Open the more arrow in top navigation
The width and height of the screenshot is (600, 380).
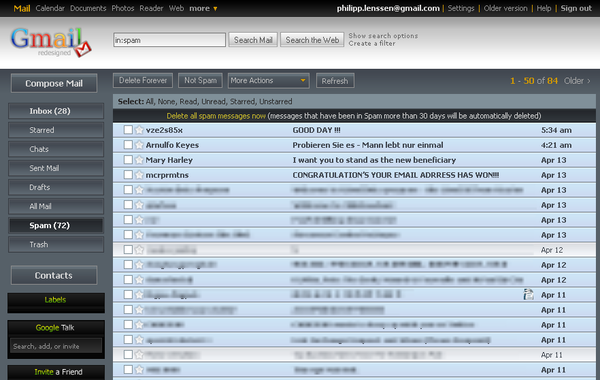[215, 8]
